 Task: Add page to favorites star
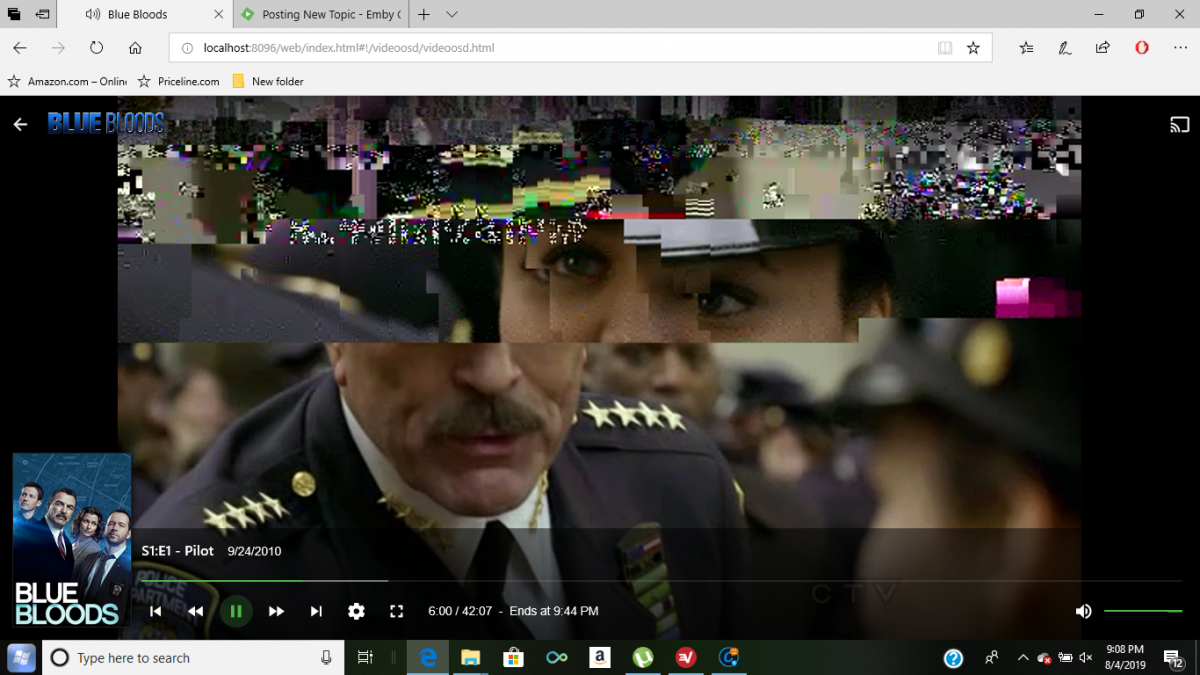[x=973, y=48]
